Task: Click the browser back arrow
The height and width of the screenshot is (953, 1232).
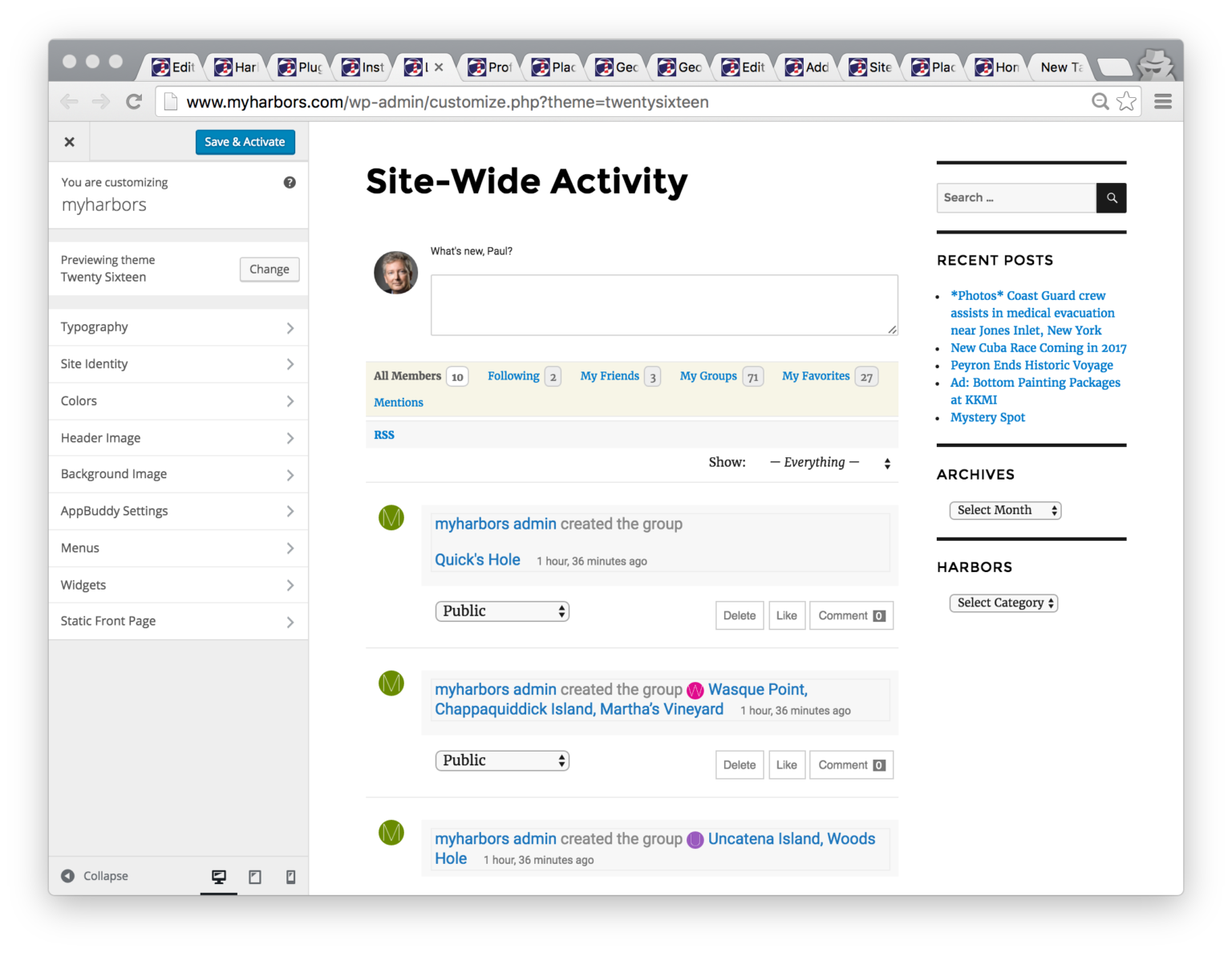Action: click(70, 102)
